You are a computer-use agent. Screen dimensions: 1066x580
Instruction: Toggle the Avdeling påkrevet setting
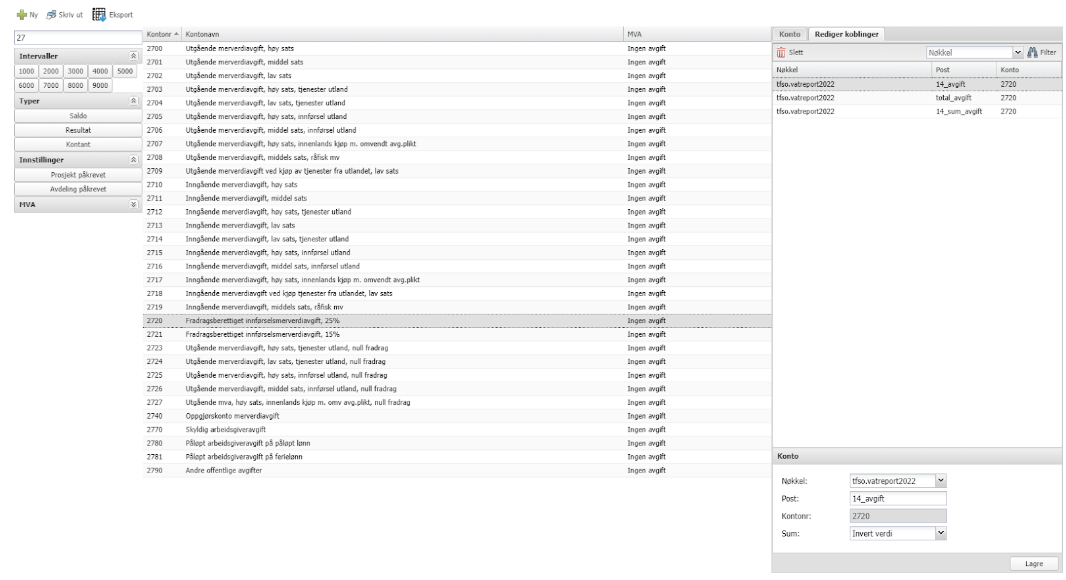click(x=70, y=189)
